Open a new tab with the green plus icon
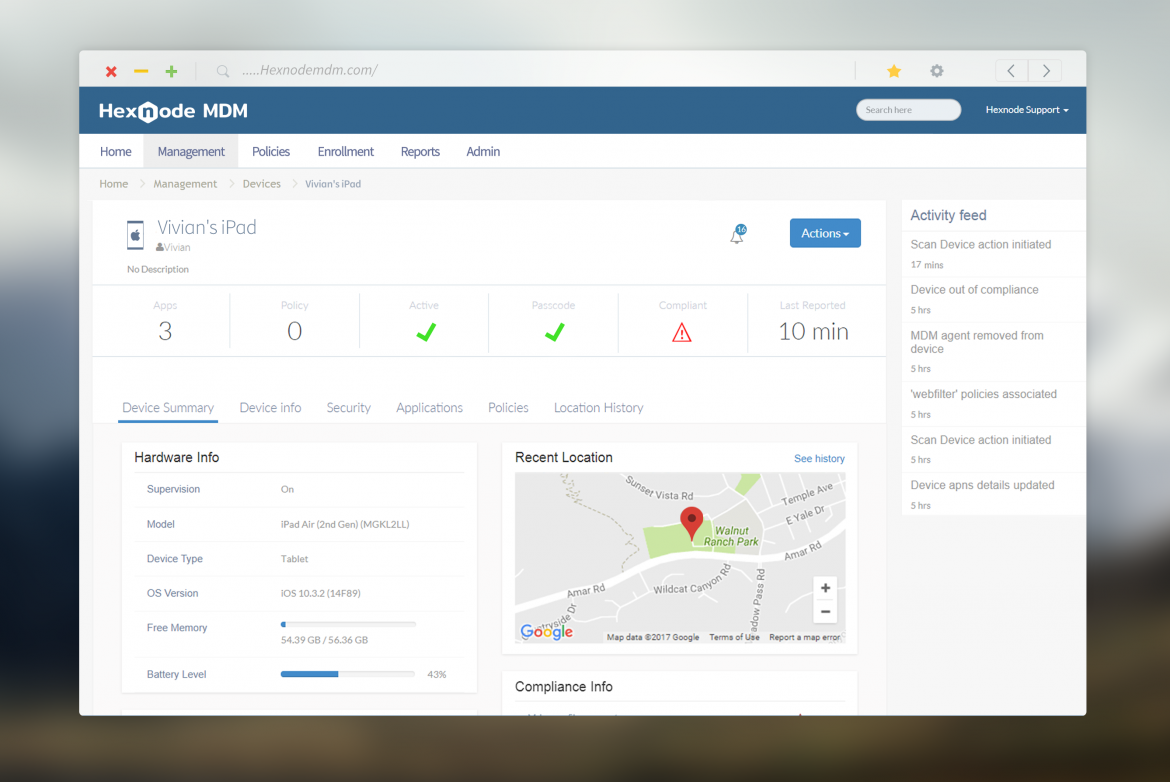Viewport: 1170px width, 782px height. click(170, 71)
